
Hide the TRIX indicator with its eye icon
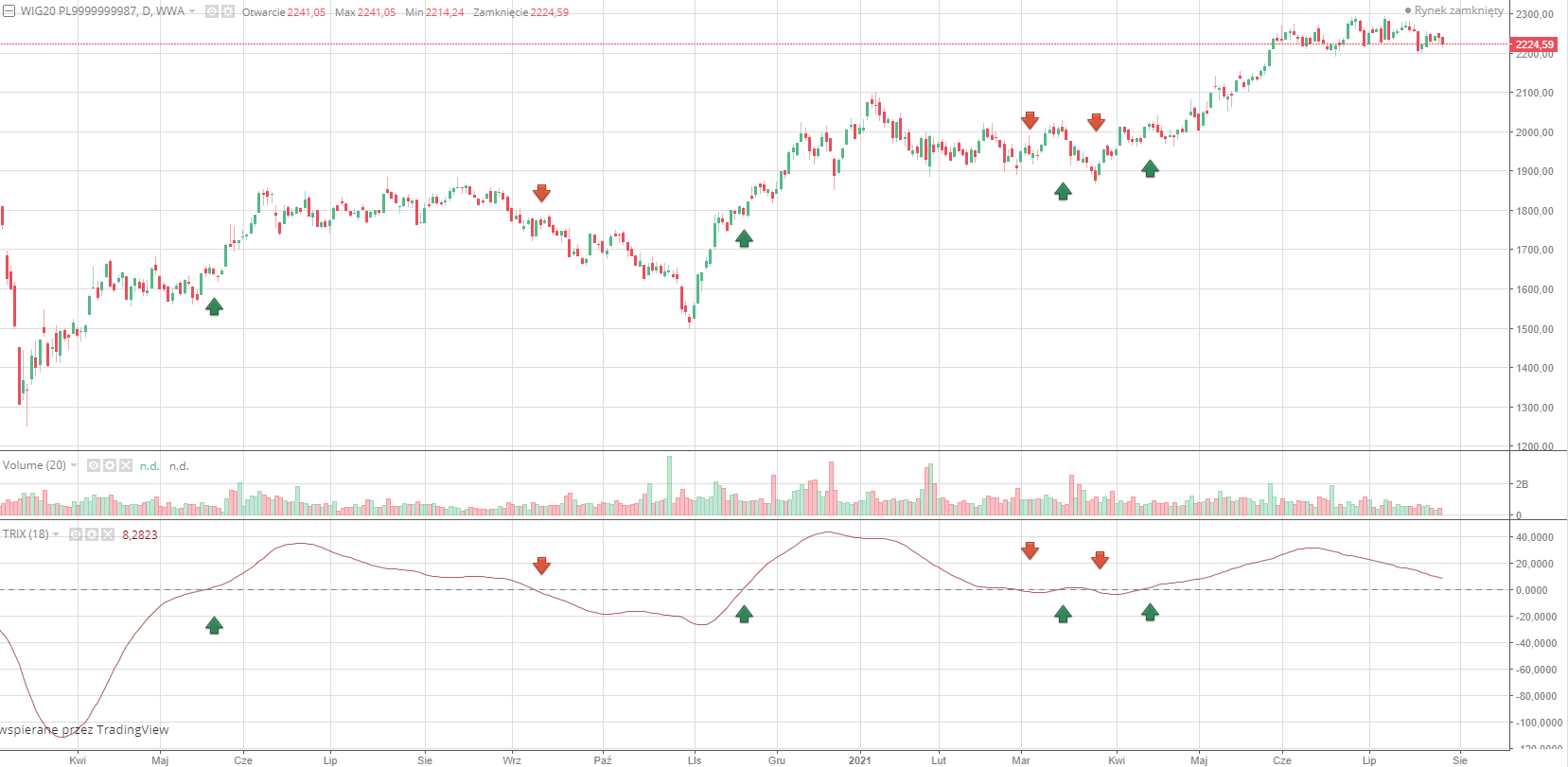(76, 534)
